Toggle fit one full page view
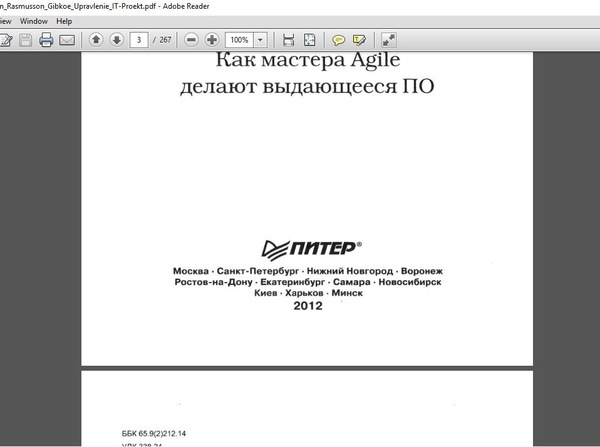600x447 pixels. (309, 40)
